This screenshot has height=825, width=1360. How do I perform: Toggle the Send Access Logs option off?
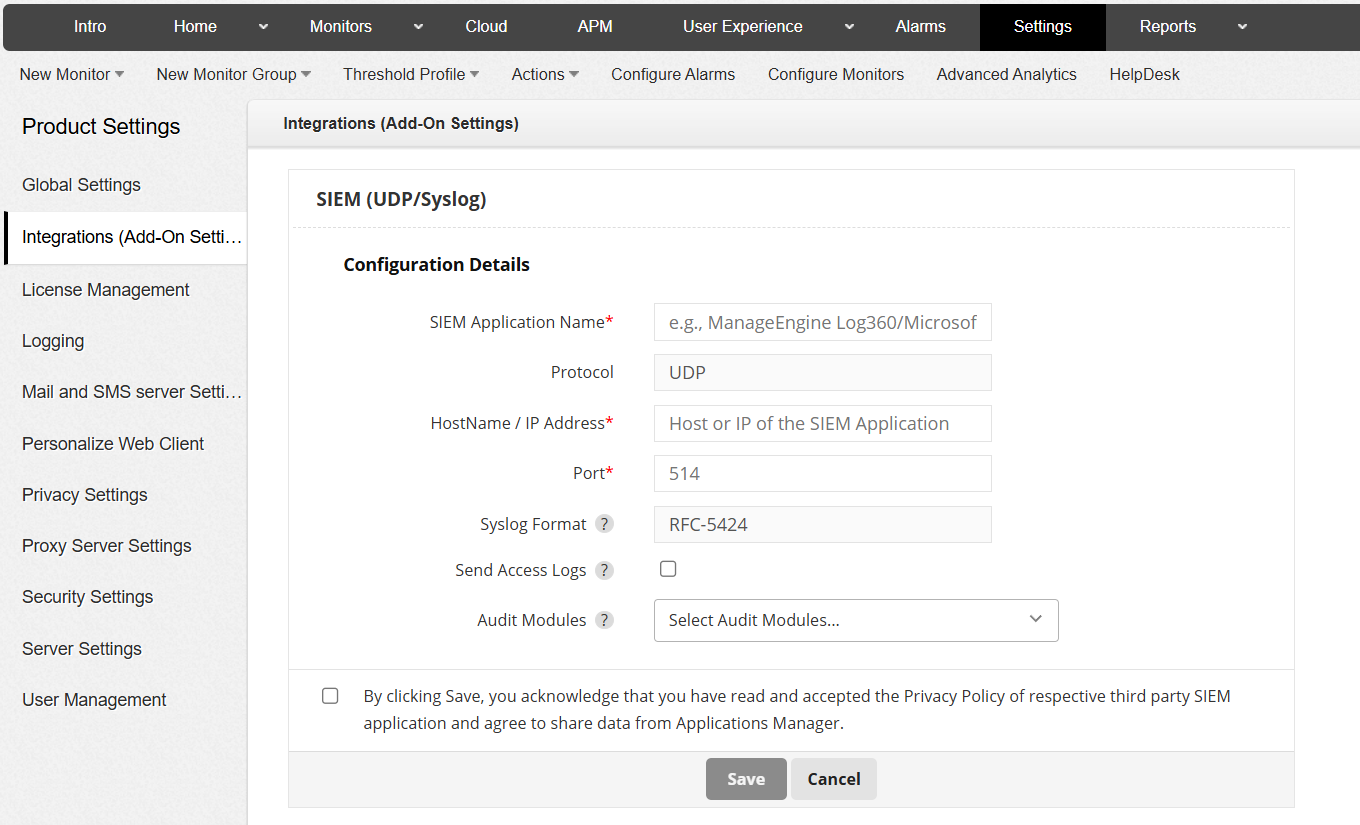click(667, 568)
